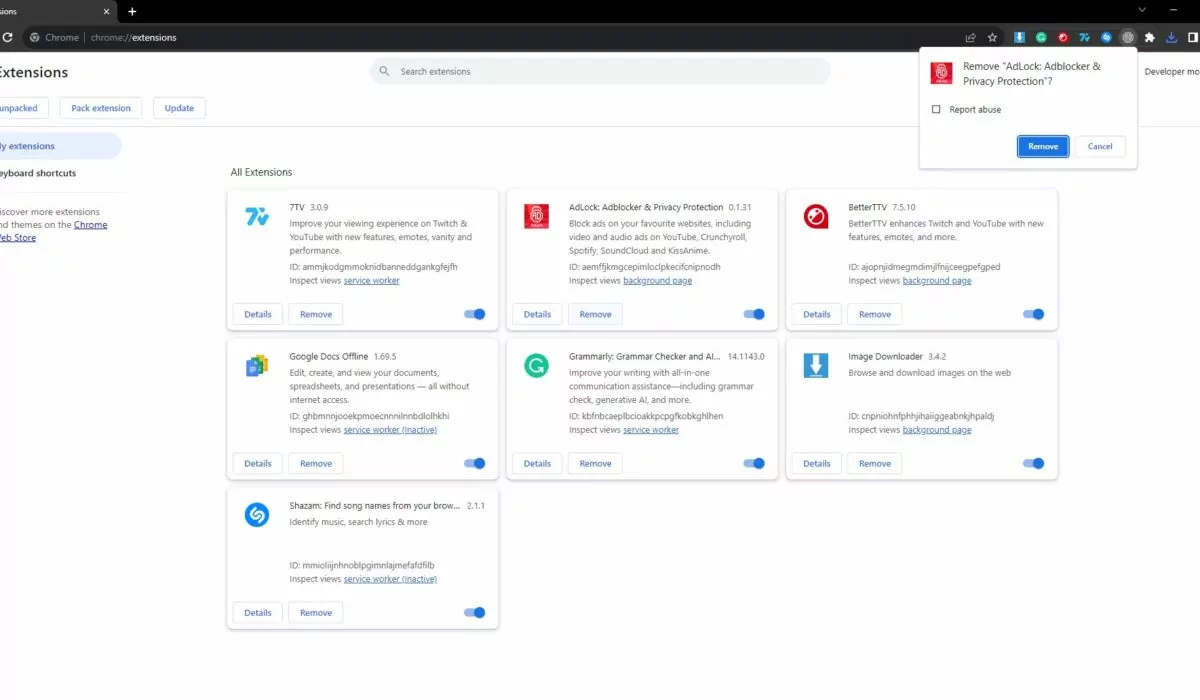Viewport: 1200px width, 700px height.
Task: Open Details for Grammarly
Action: [x=537, y=463]
